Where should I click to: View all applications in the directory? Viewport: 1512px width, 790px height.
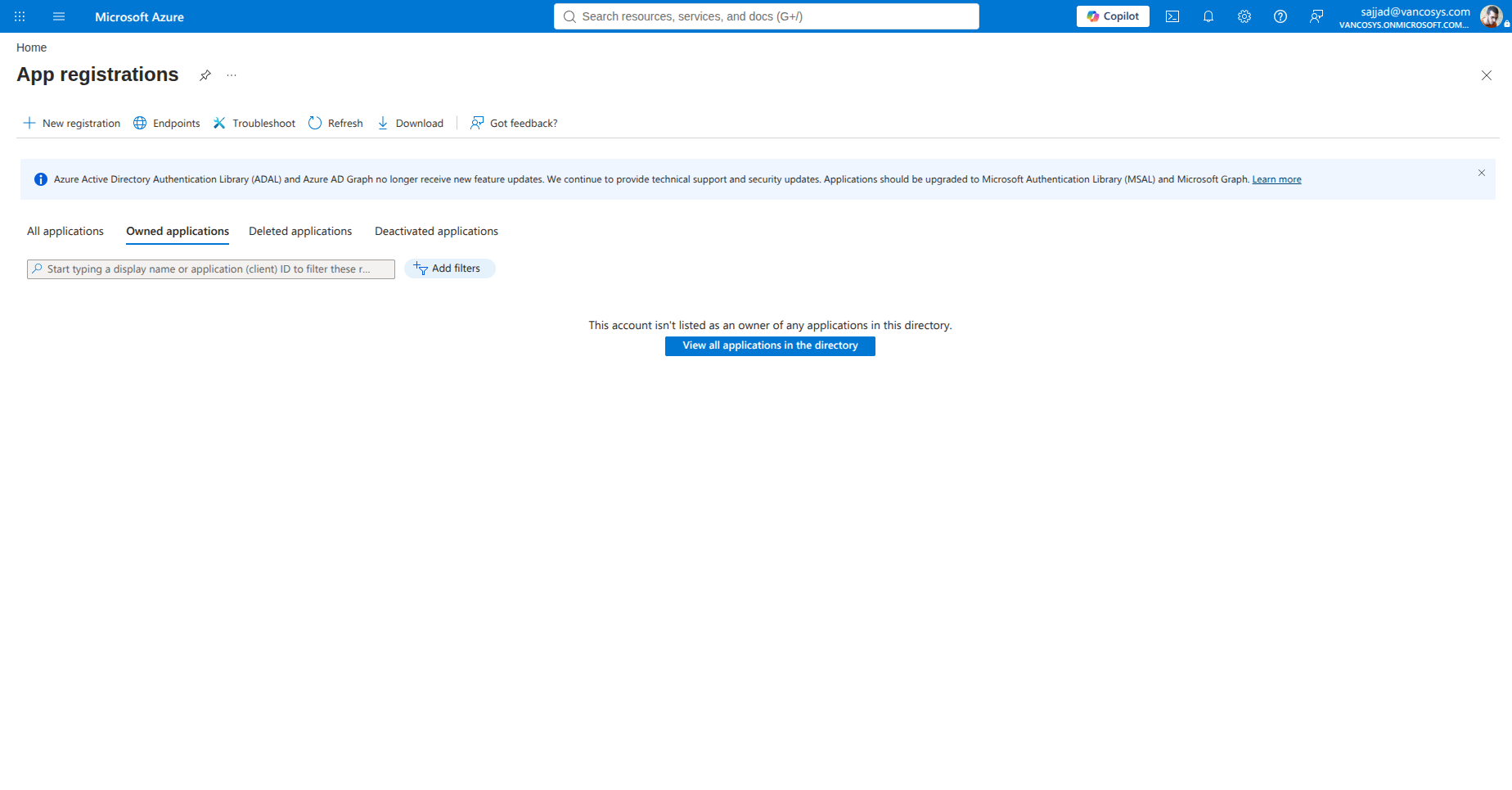(770, 346)
